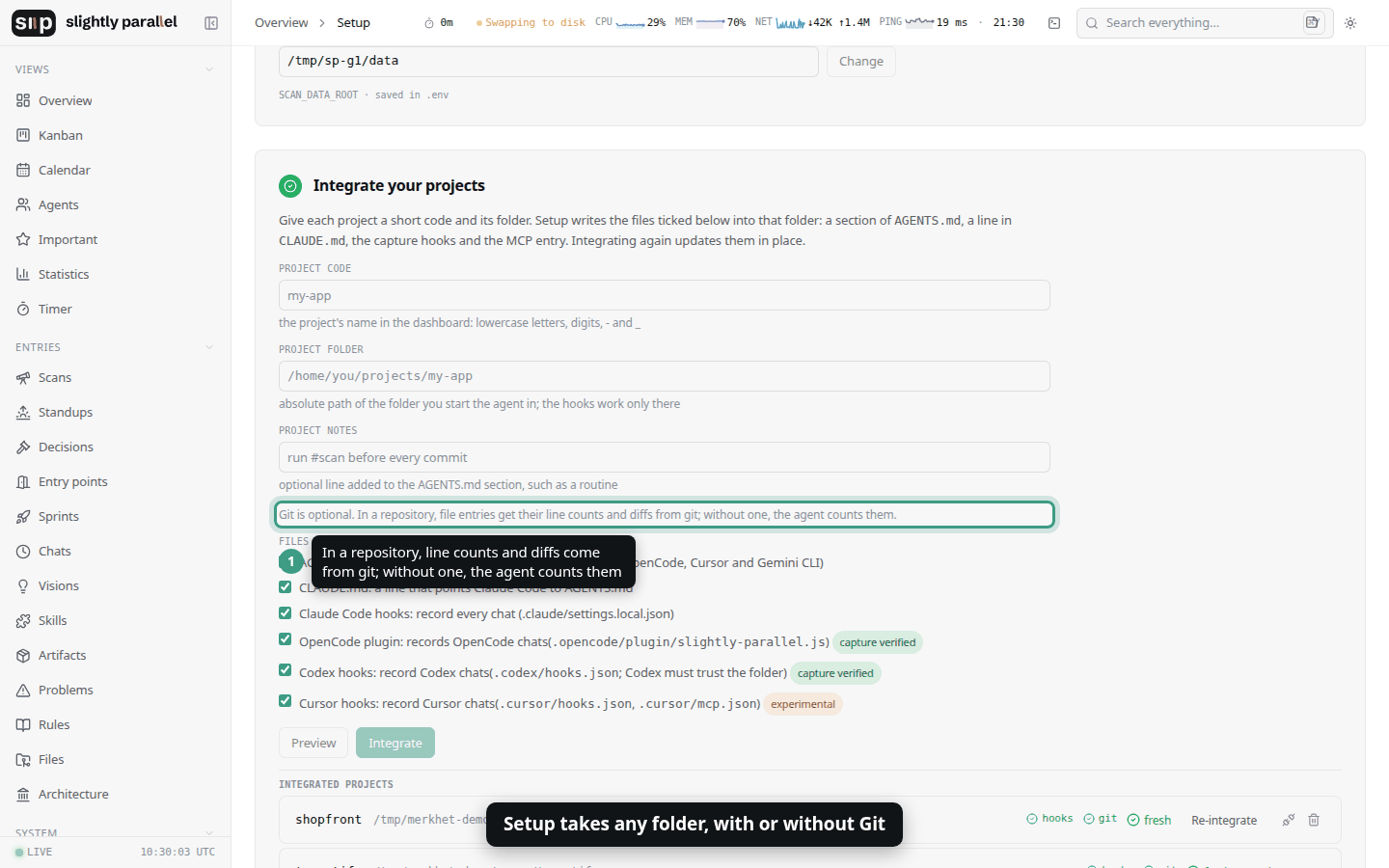Click the notes icon inside the search box
Viewport: 1389px width, 868px height.
point(1313,22)
